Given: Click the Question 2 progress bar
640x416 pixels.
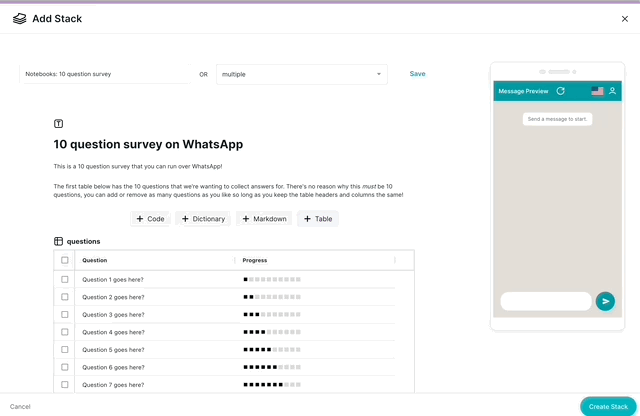Looking at the screenshot, I should 272,297.
